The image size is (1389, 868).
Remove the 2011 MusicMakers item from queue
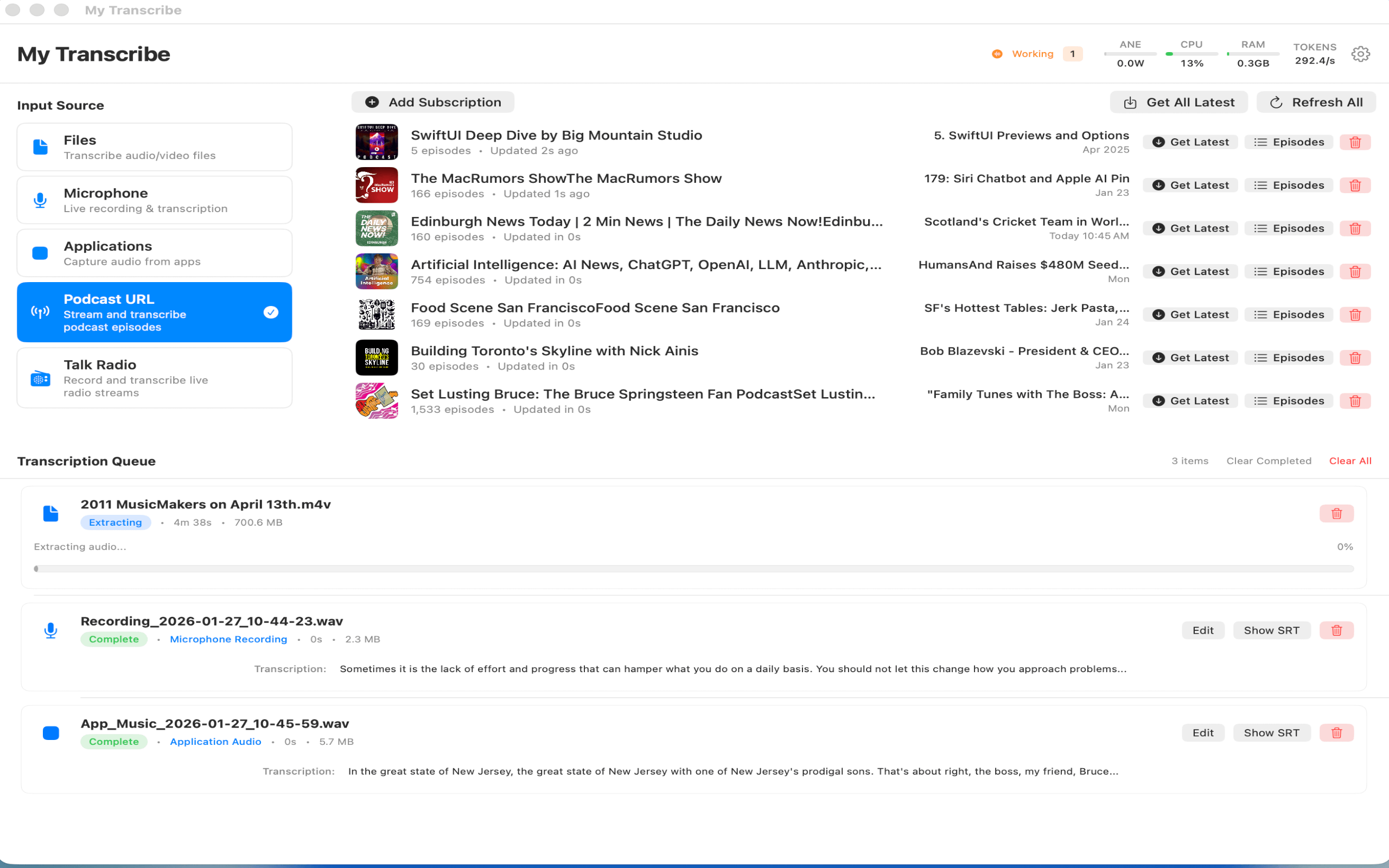(1336, 513)
